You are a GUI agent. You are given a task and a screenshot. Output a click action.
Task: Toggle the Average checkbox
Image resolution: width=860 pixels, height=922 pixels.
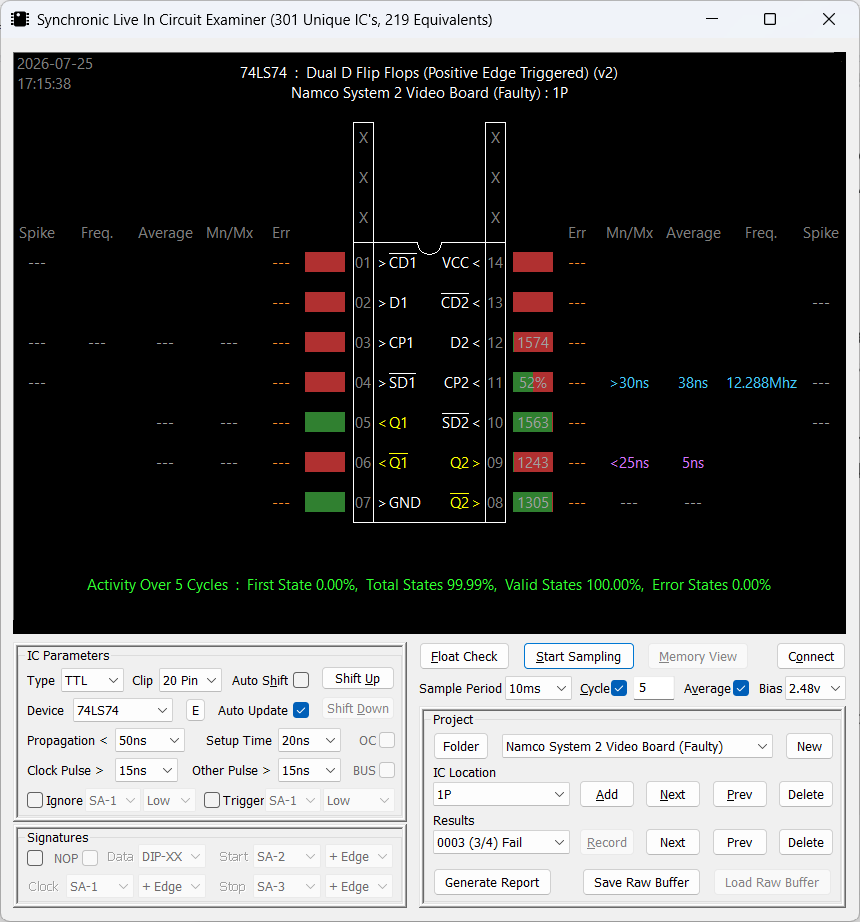click(741, 688)
